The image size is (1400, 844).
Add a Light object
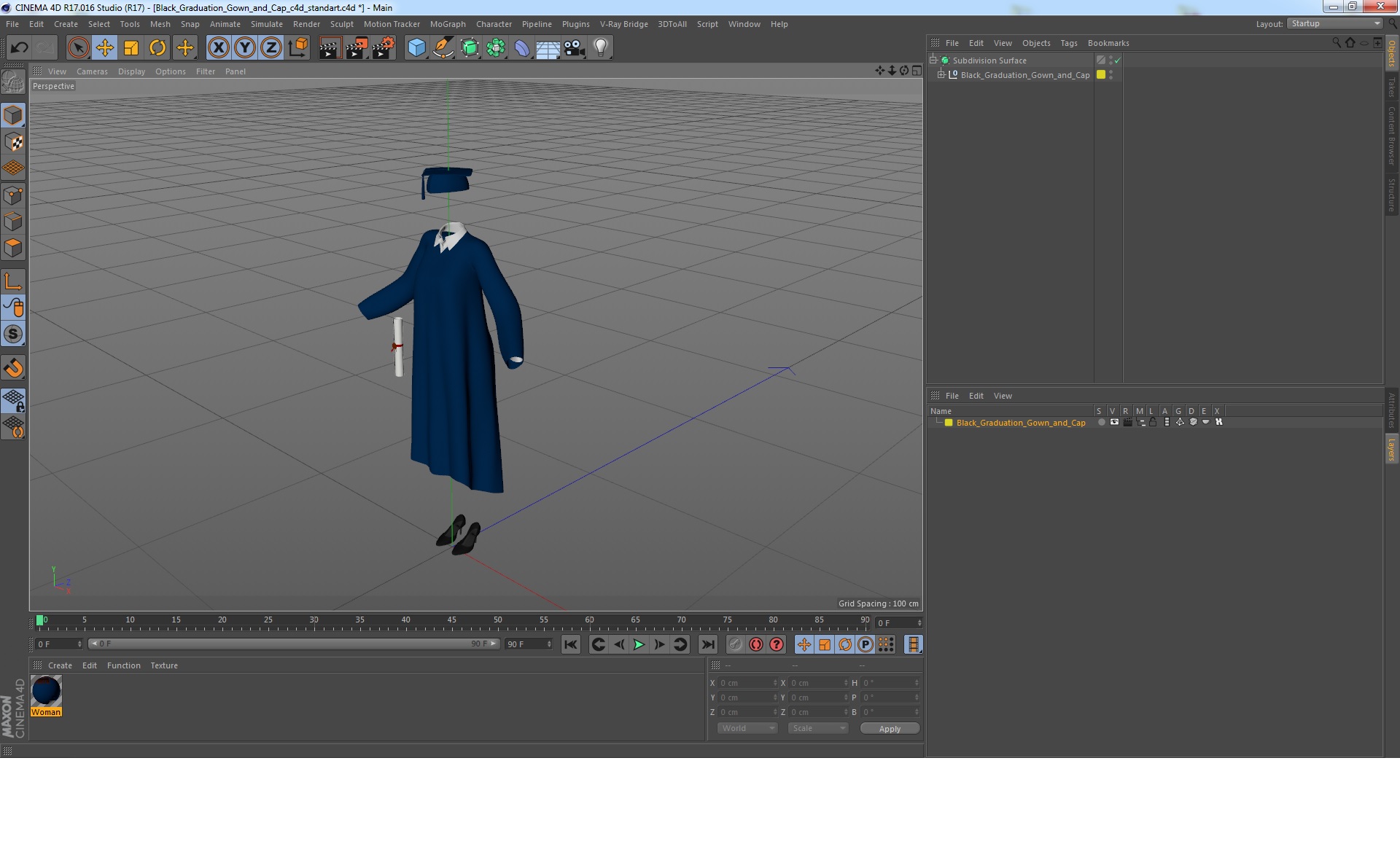(601, 48)
